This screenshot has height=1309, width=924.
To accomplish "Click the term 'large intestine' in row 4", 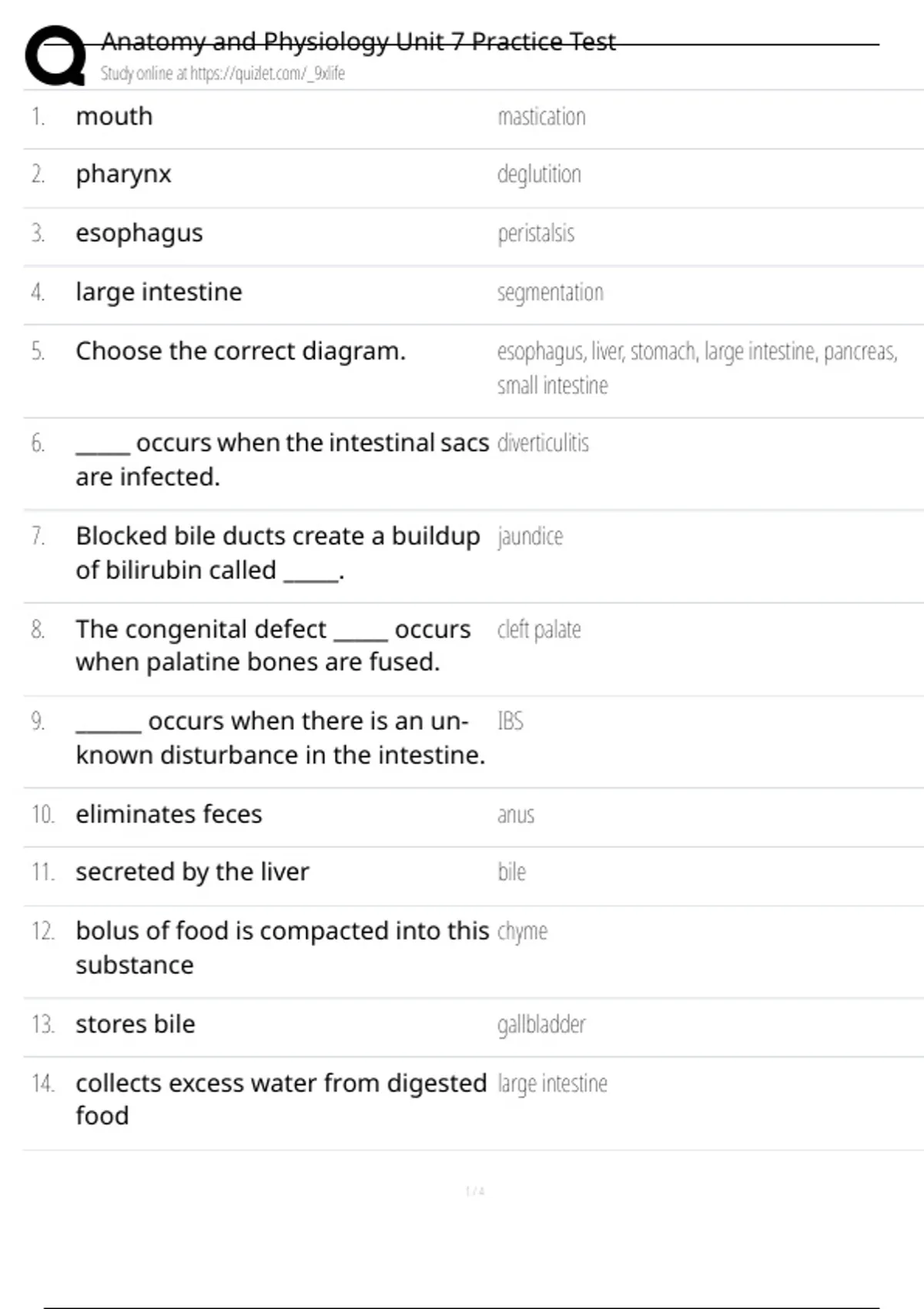I will (159, 292).
